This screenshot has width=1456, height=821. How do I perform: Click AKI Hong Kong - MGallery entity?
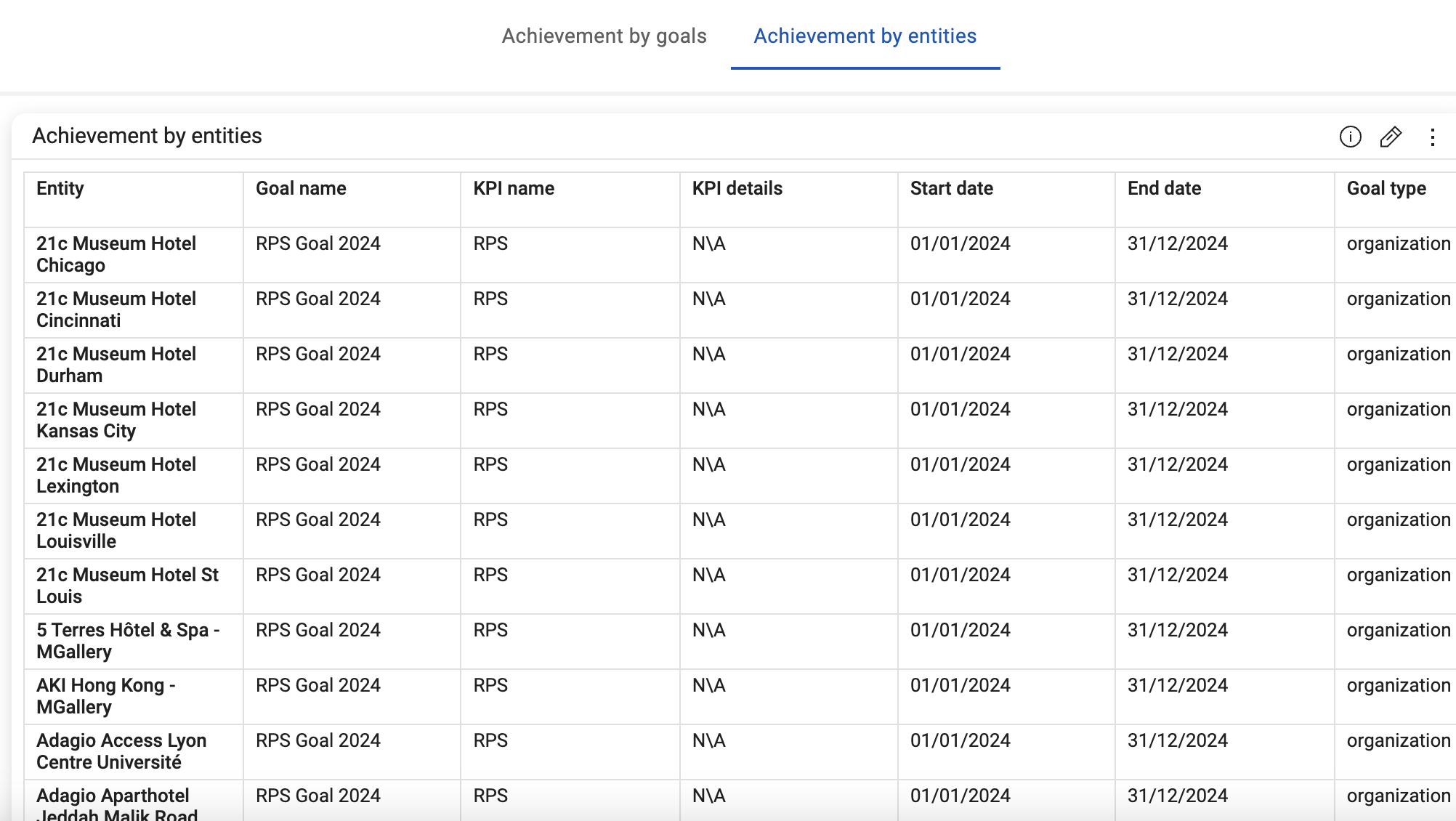coord(106,696)
